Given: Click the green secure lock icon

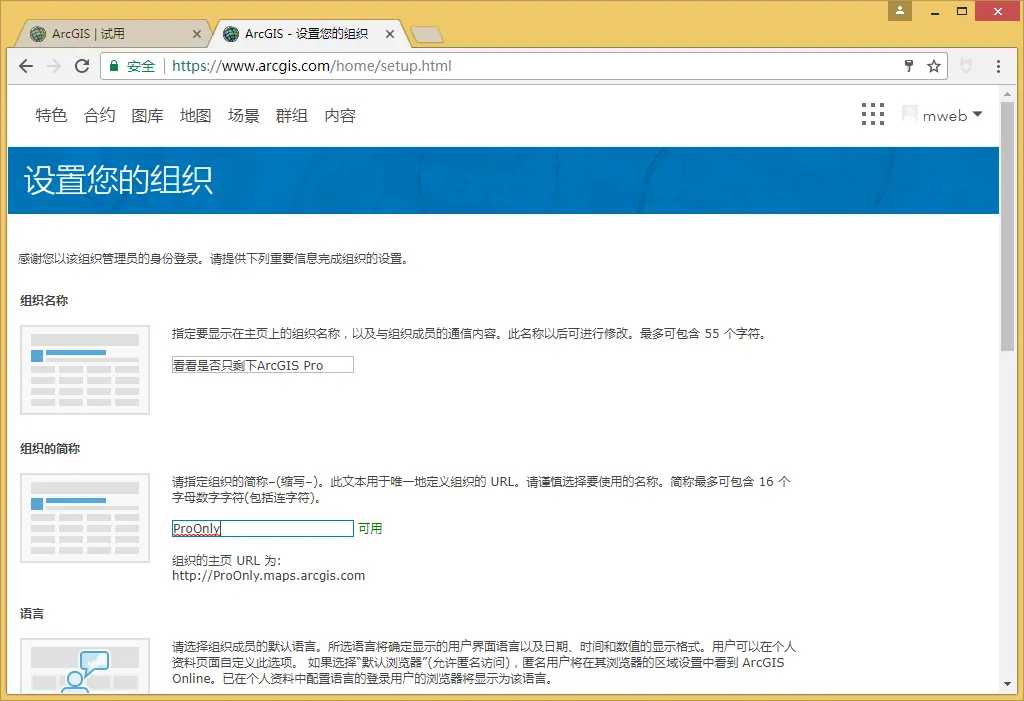Looking at the screenshot, I should (114, 66).
